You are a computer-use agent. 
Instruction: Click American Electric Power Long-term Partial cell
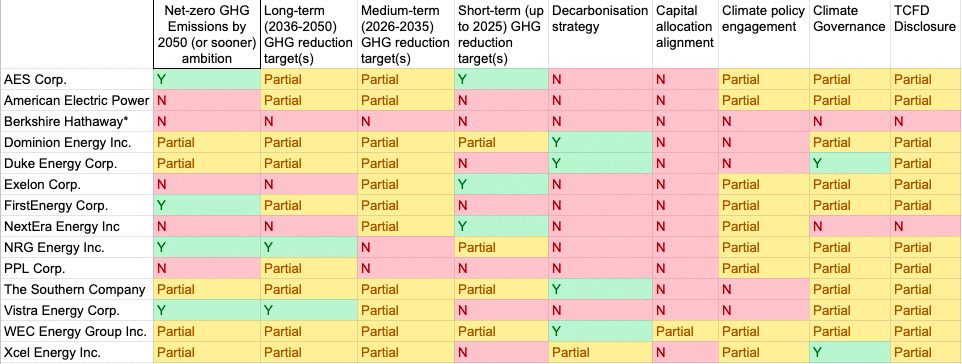coord(309,100)
